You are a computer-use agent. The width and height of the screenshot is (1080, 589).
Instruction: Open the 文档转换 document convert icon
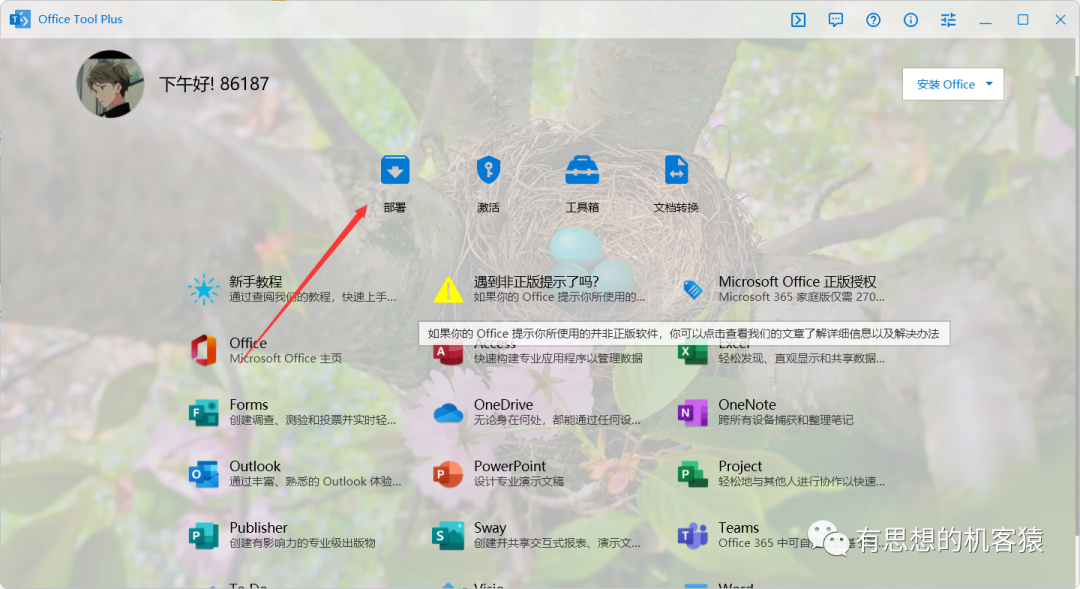(x=676, y=170)
